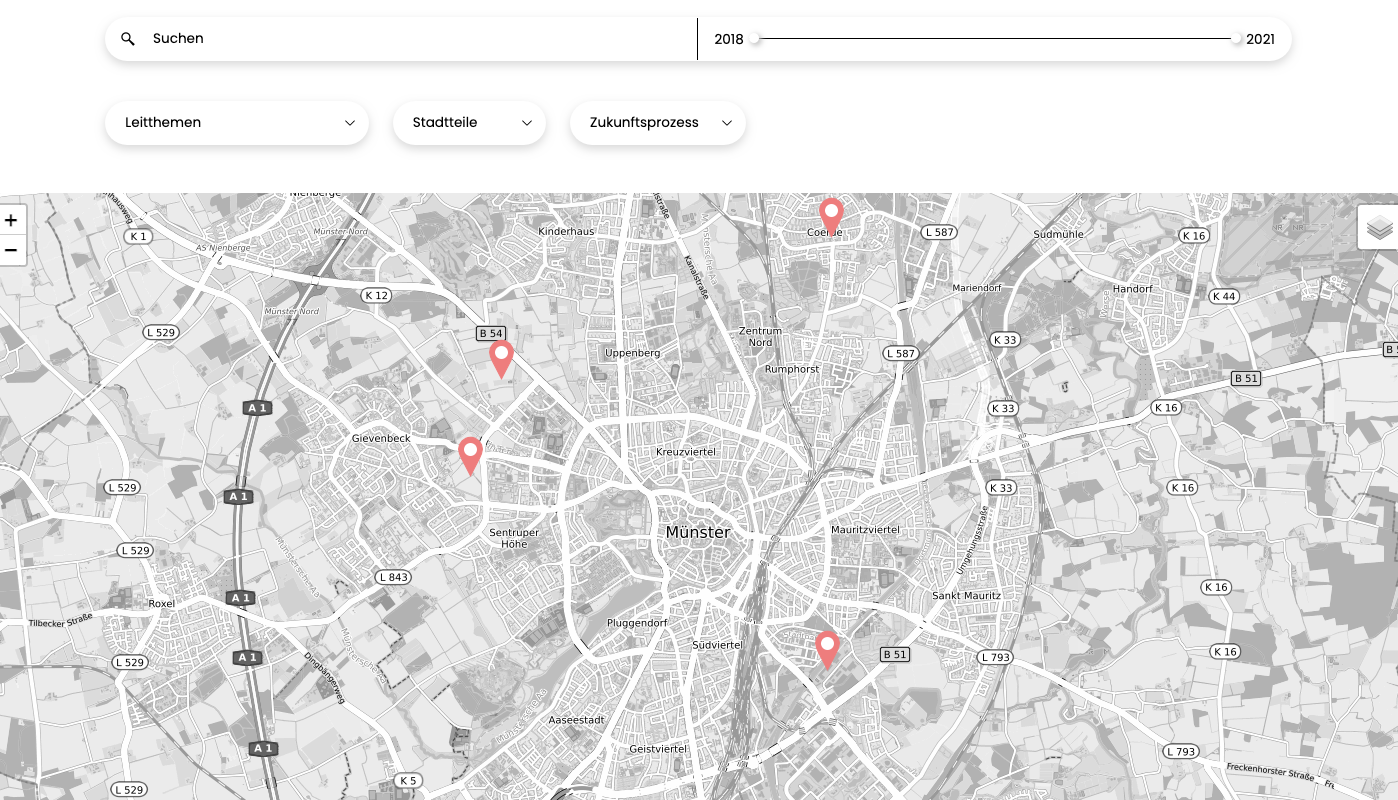Click the Kinderhaus map label
Image resolution: width=1398 pixels, height=800 pixels.
pos(566,231)
